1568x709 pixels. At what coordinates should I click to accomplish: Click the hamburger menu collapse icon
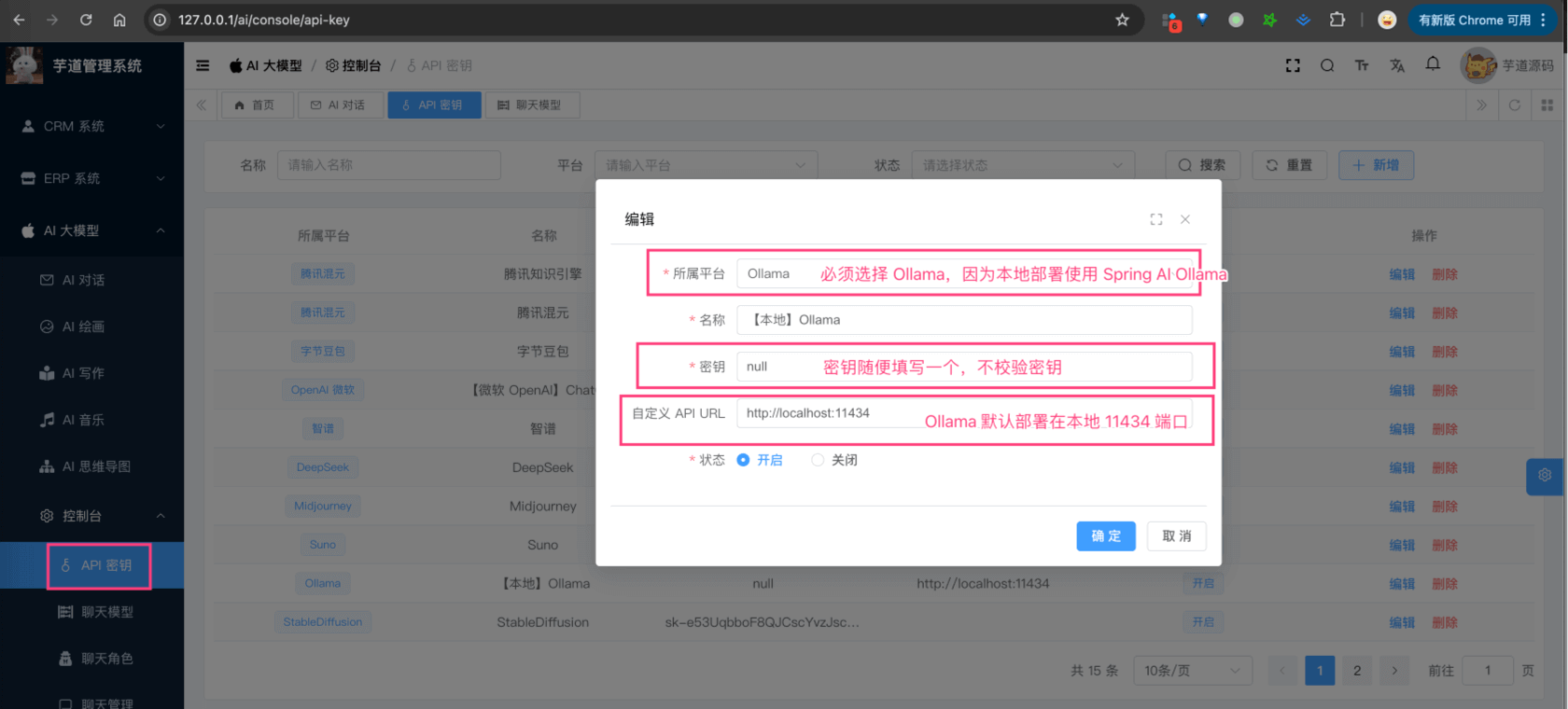(203, 65)
